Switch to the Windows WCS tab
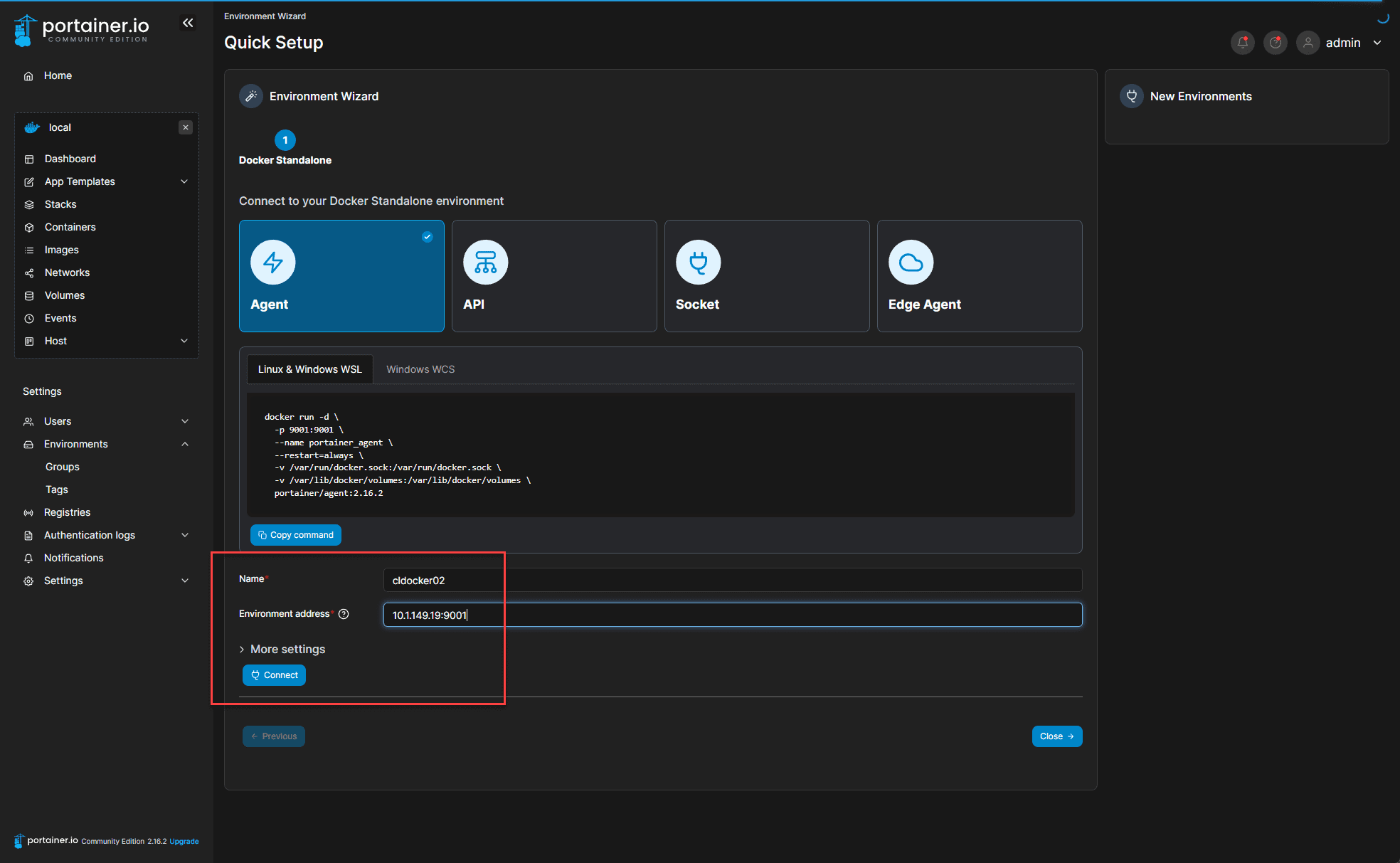 (420, 369)
